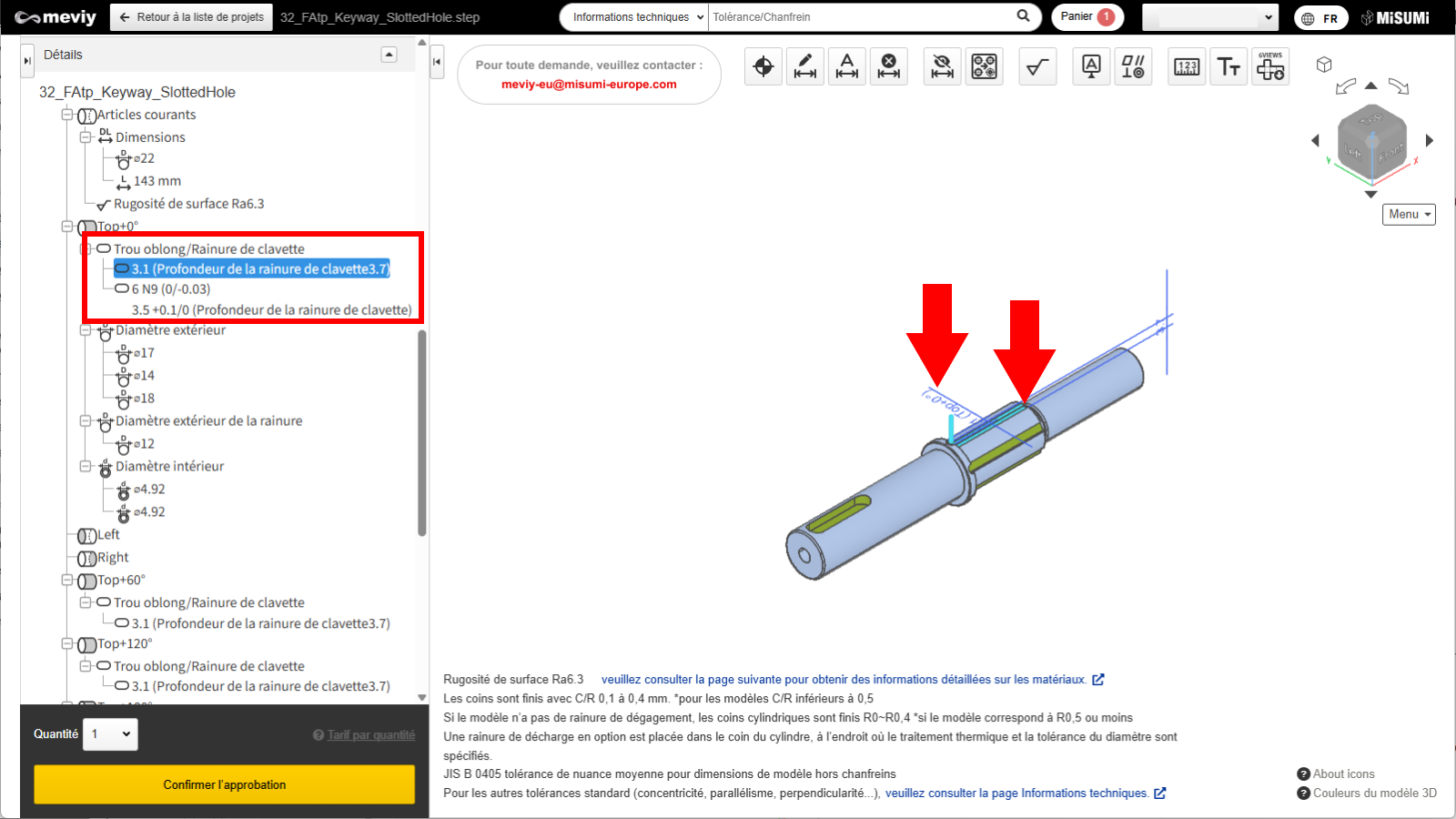Open the view cube Menu

point(1409,214)
